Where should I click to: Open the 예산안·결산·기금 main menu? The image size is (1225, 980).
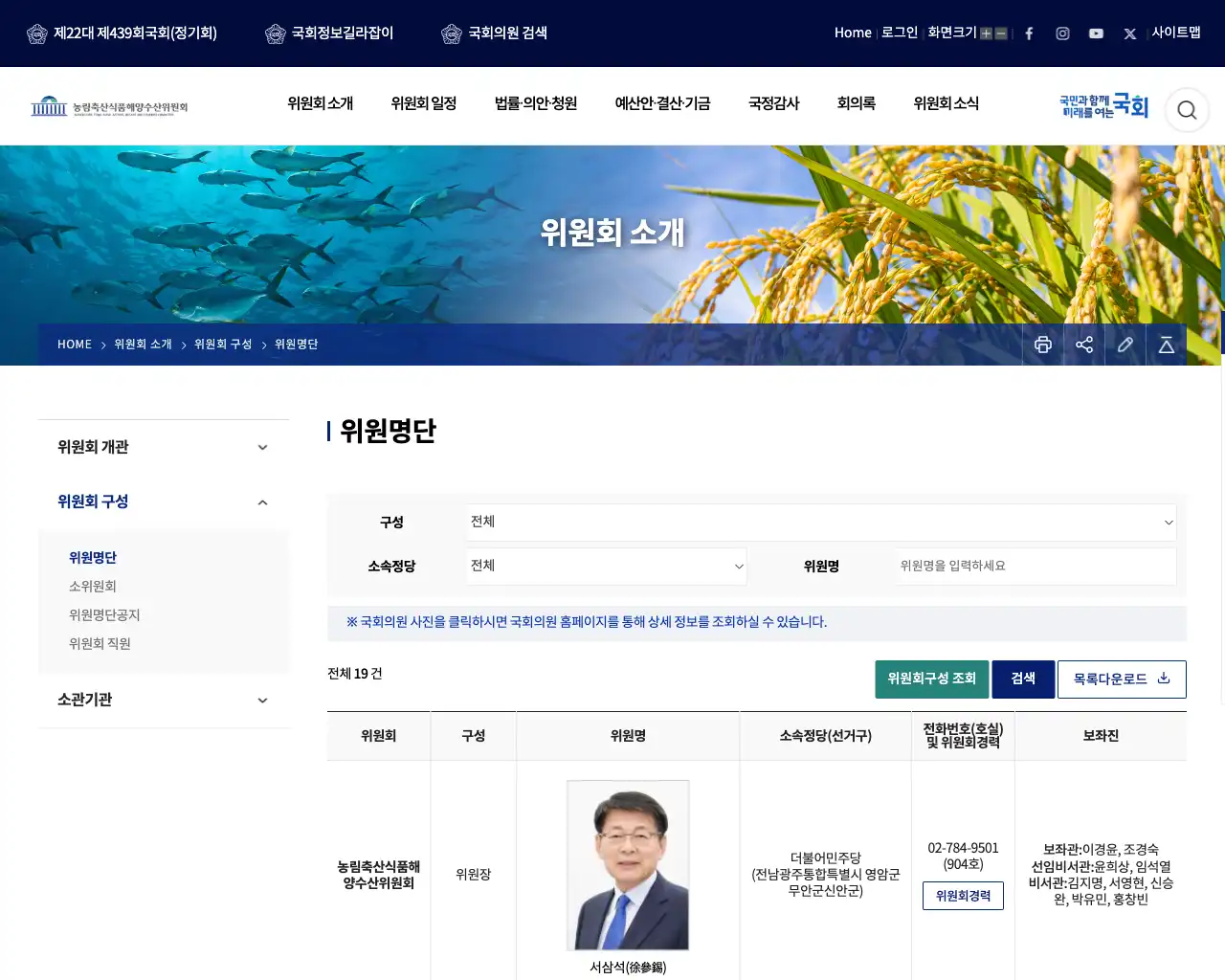[x=662, y=103]
